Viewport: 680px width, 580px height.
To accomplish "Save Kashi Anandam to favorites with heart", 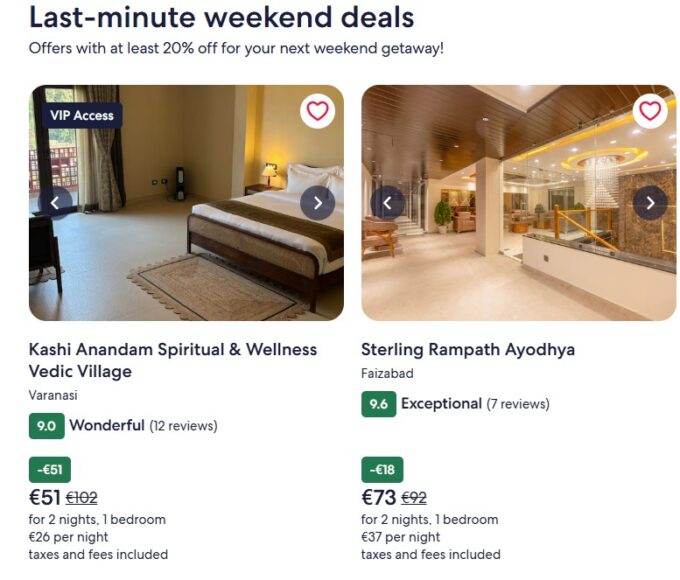I will 317,111.
